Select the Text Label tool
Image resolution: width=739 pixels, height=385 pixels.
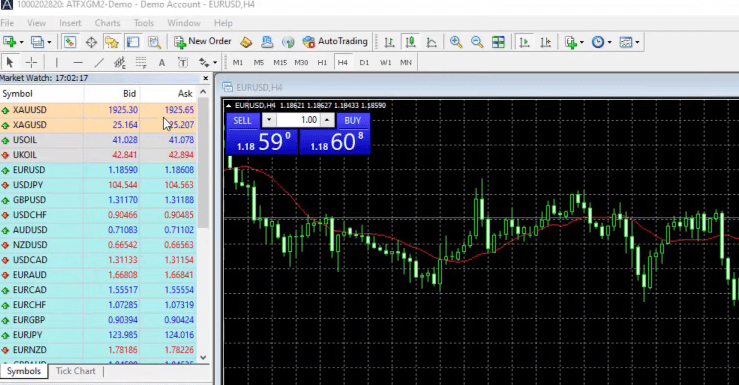click(x=183, y=62)
